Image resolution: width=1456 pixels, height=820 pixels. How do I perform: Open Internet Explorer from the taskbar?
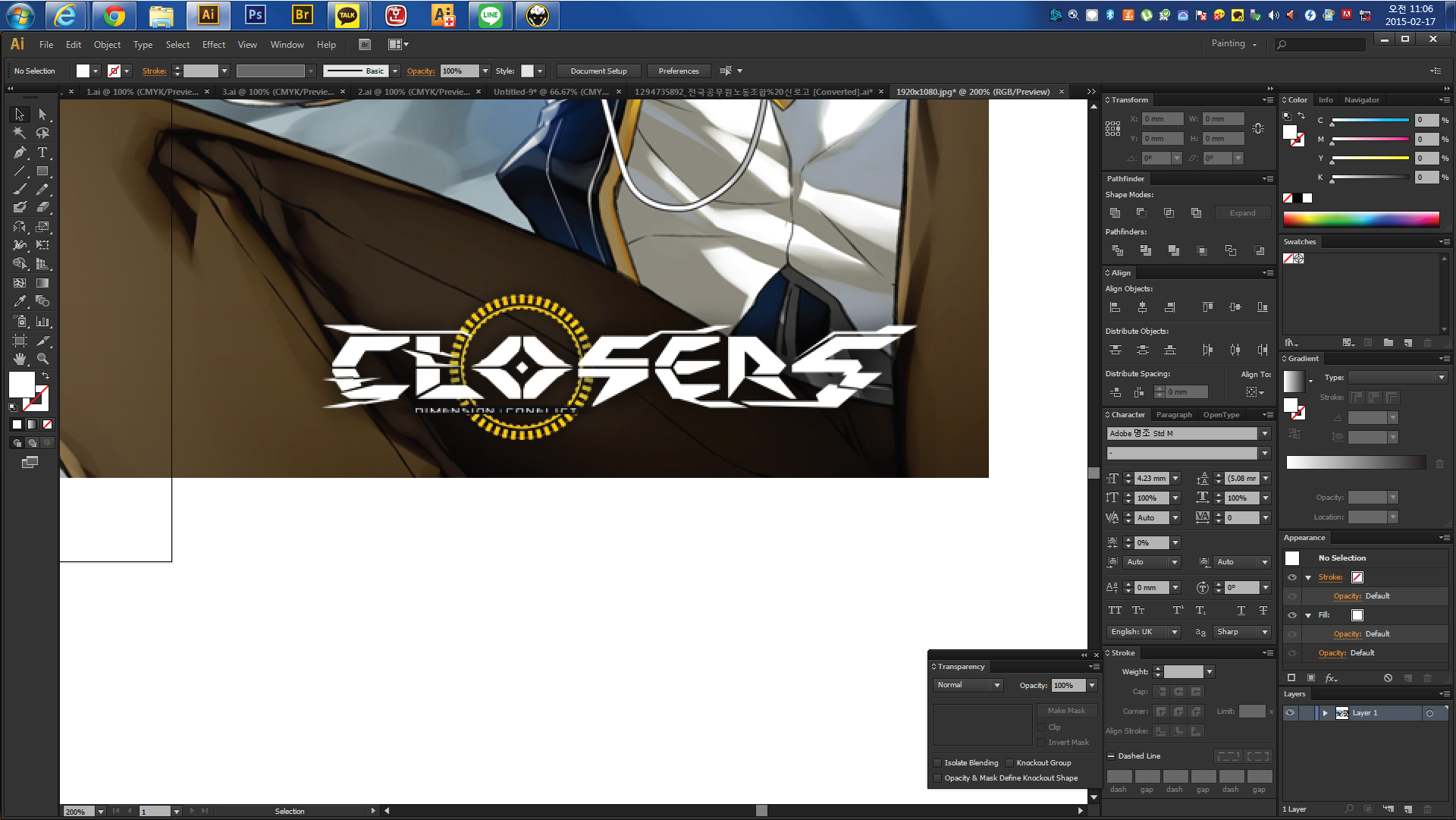click(x=66, y=15)
